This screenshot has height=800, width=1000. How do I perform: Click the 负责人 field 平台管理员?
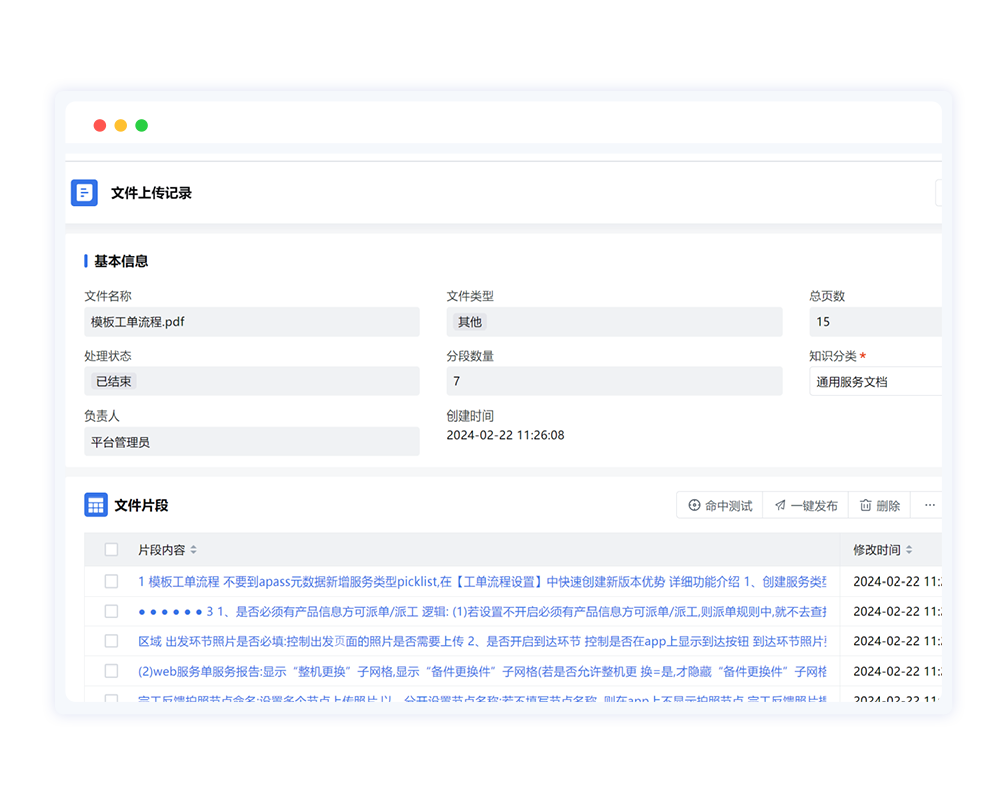251,442
